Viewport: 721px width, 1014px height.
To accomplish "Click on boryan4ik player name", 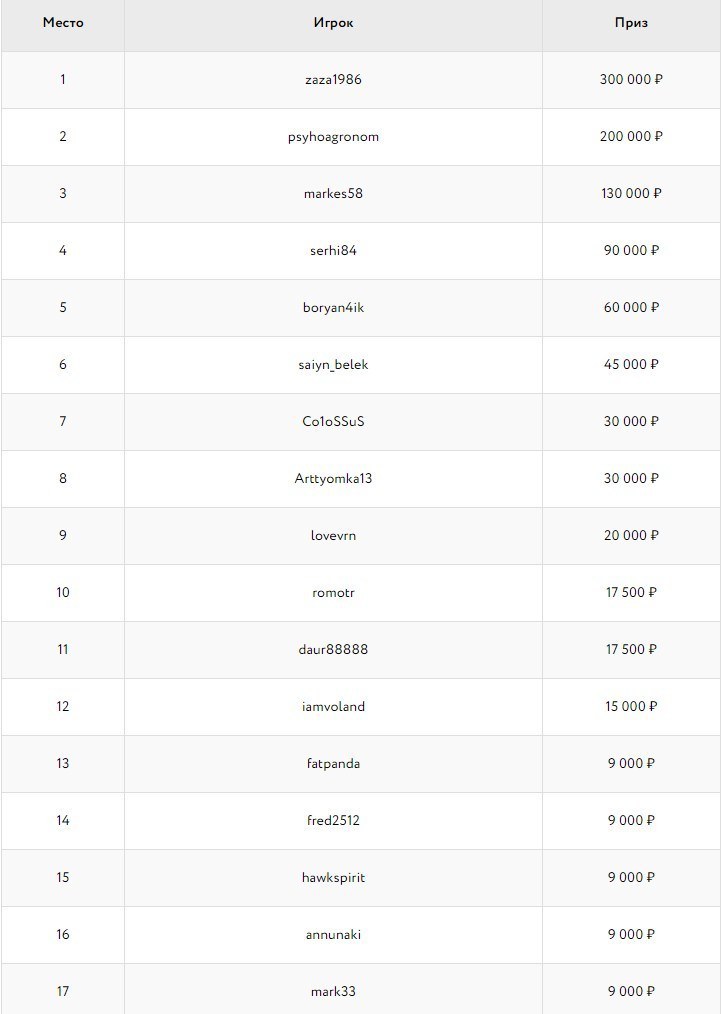I will click(x=333, y=307).
